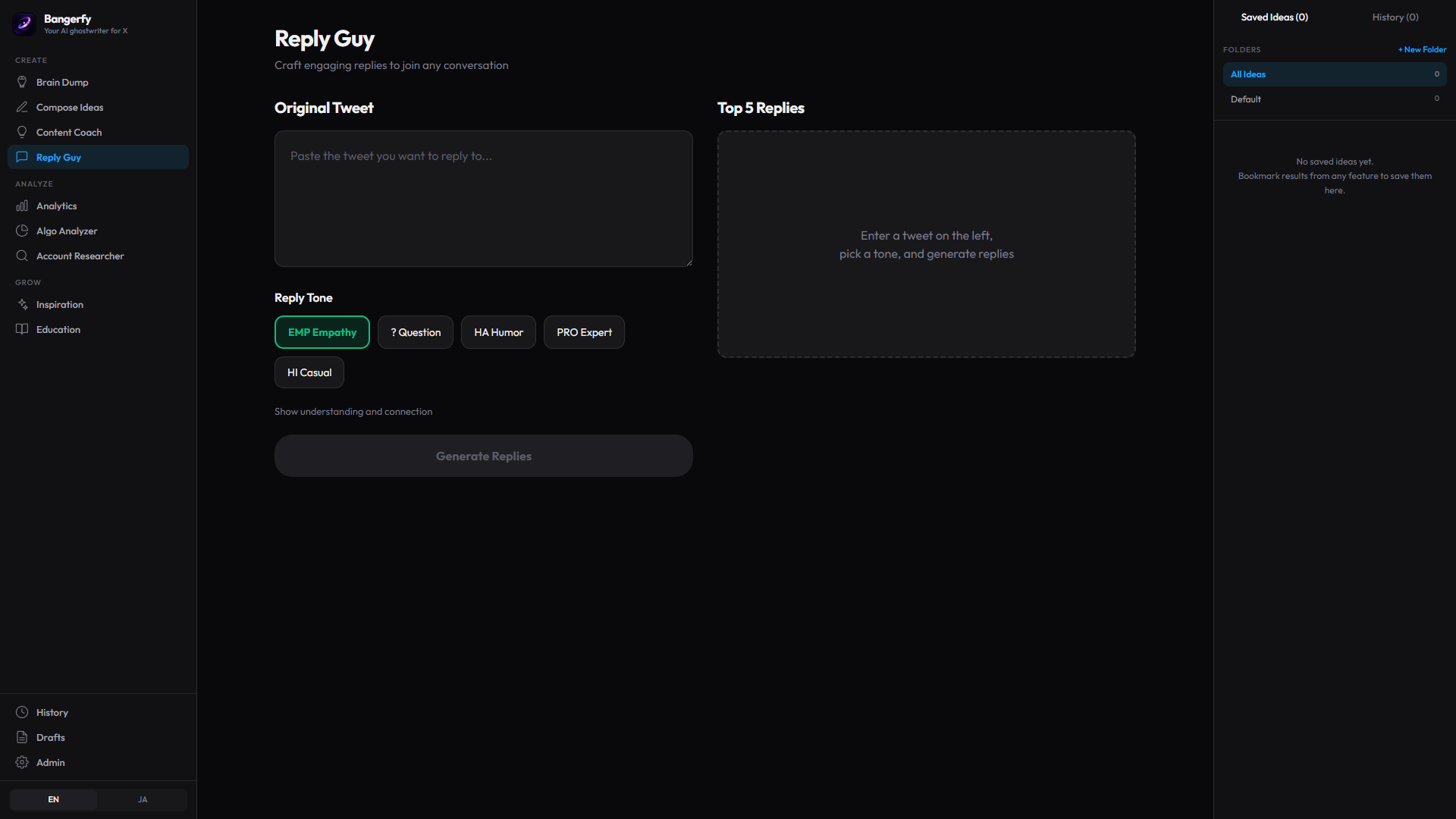Screen dimensions: 1456x819
Task: Click the Brain Dump lightbulb icon
Action: click(x=22, y=82)
